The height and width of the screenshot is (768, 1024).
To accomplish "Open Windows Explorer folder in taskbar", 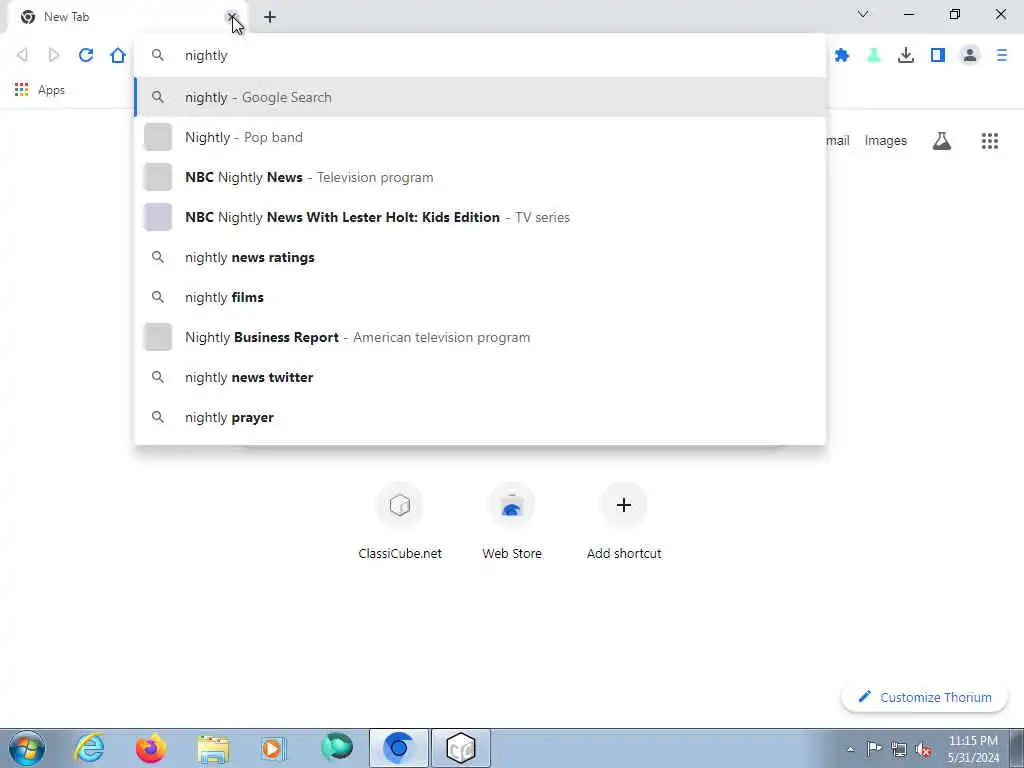I will coord(213,748).
